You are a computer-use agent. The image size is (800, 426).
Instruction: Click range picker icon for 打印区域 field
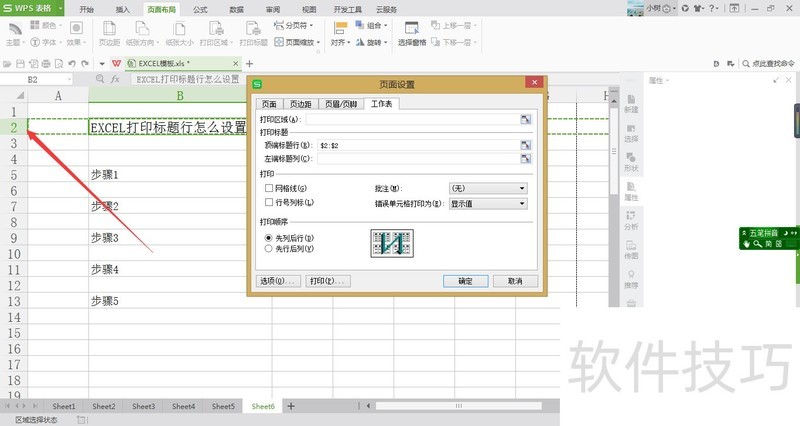(525, 120)
